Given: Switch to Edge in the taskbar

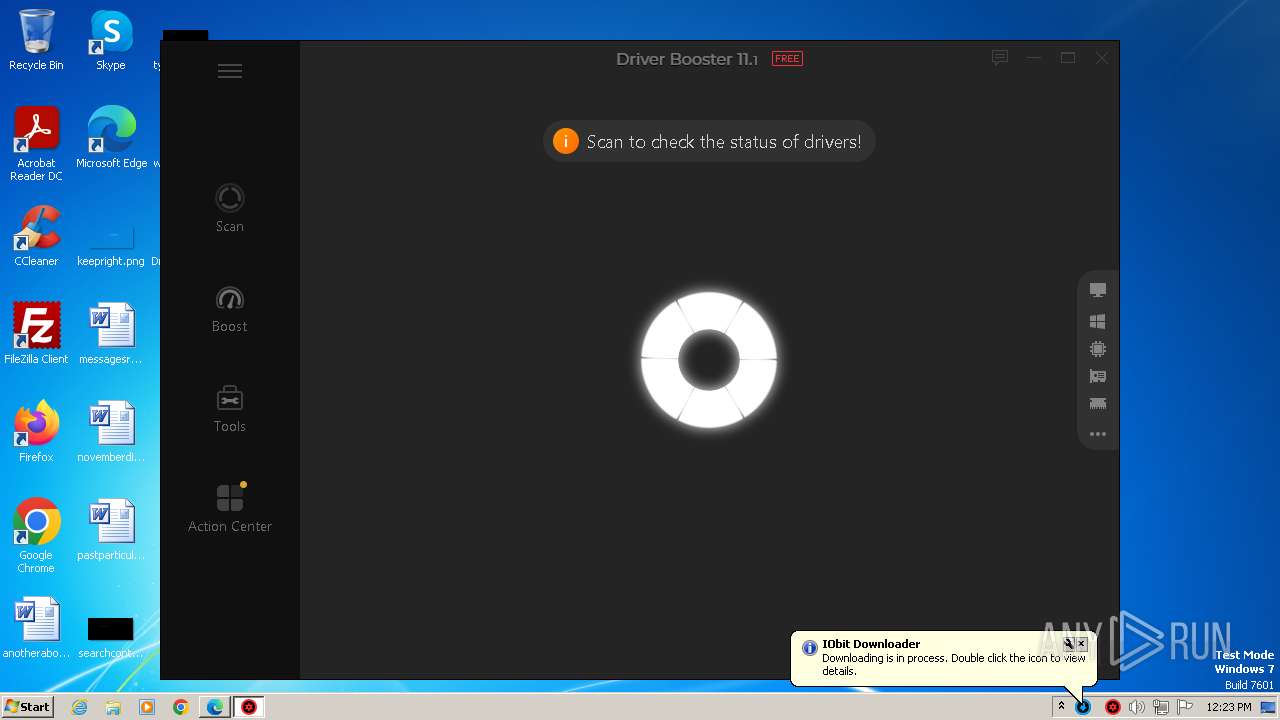Looking at the screenshot, I should [215, 707].
